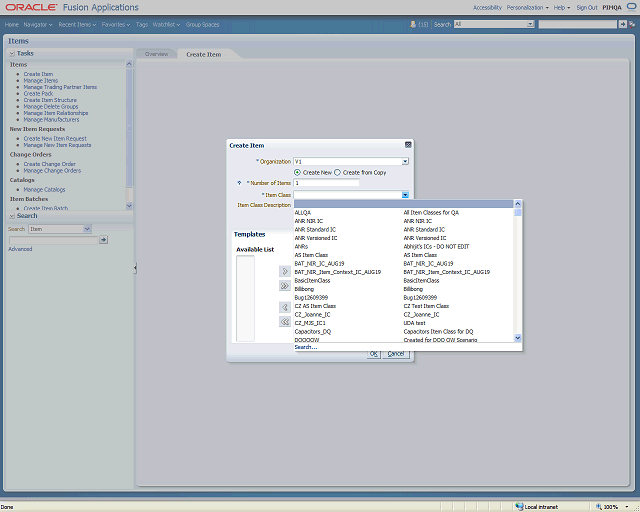Click the move selected right shuttle icon
Viewport: 640px width, 512px height.
click(284, 271)
